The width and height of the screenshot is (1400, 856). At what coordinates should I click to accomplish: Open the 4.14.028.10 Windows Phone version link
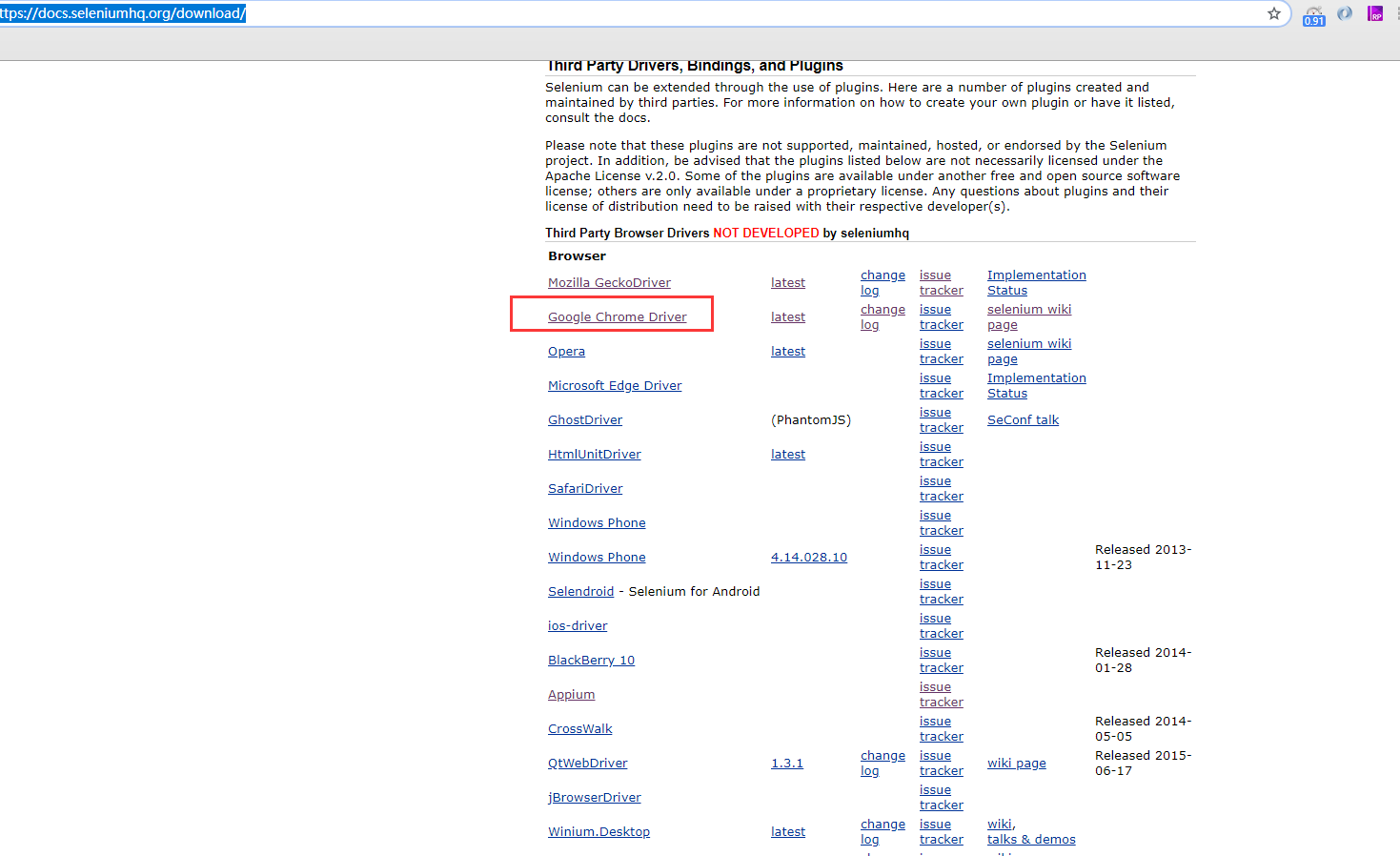[809, 557]
